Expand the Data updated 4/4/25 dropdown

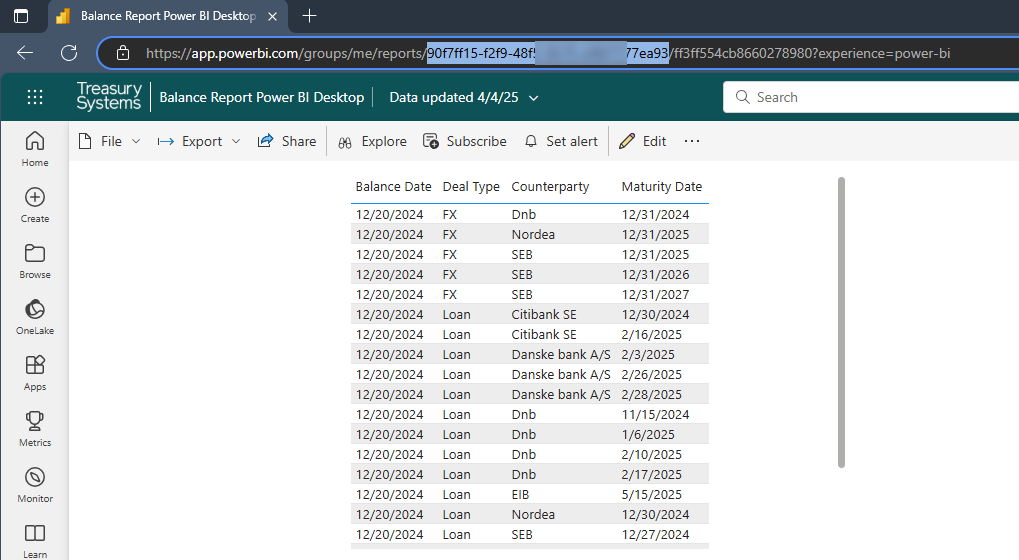point(464,97)
